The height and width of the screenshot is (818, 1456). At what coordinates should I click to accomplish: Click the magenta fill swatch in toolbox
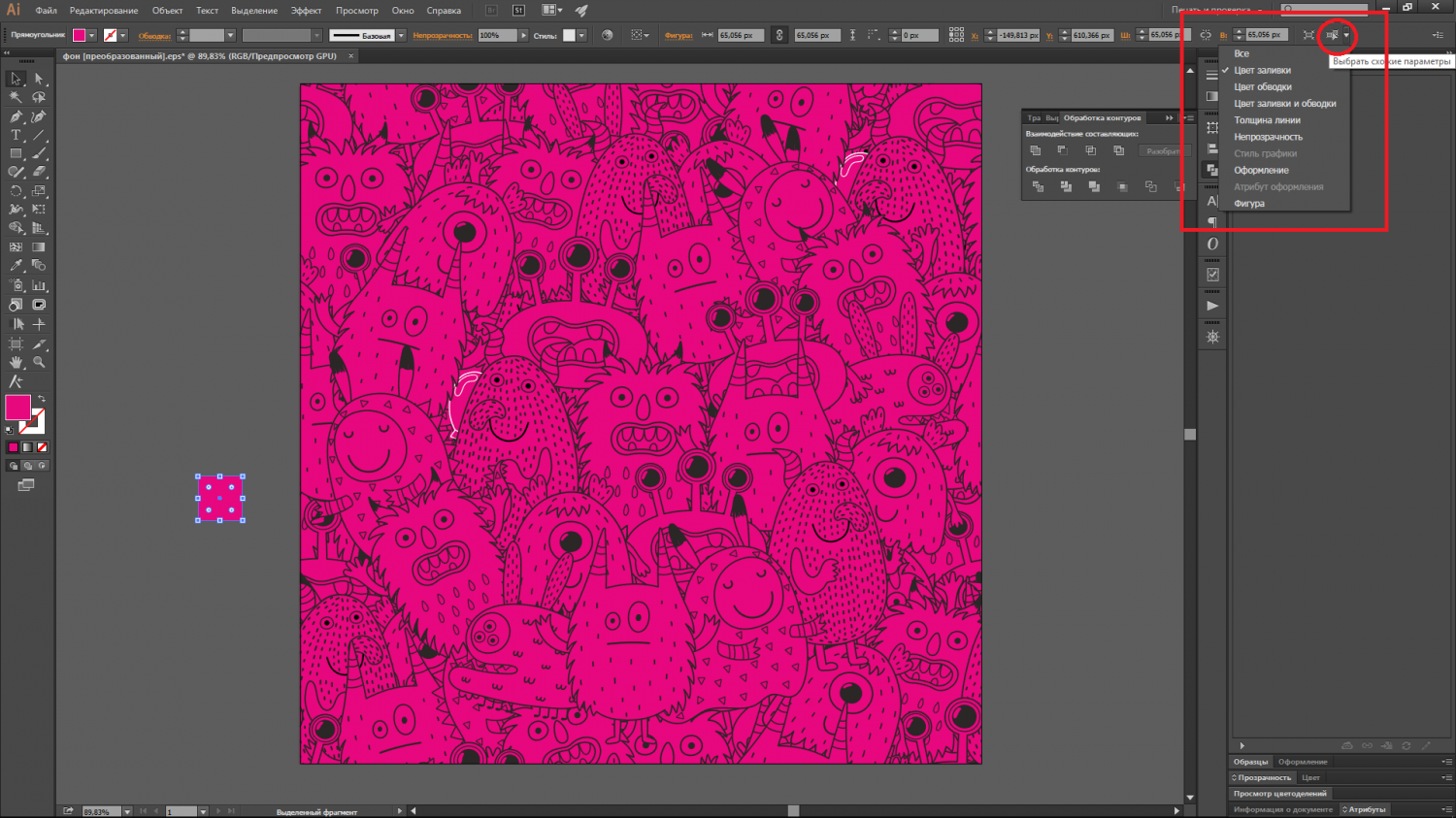pyautogui.click(x=17, y=408)
